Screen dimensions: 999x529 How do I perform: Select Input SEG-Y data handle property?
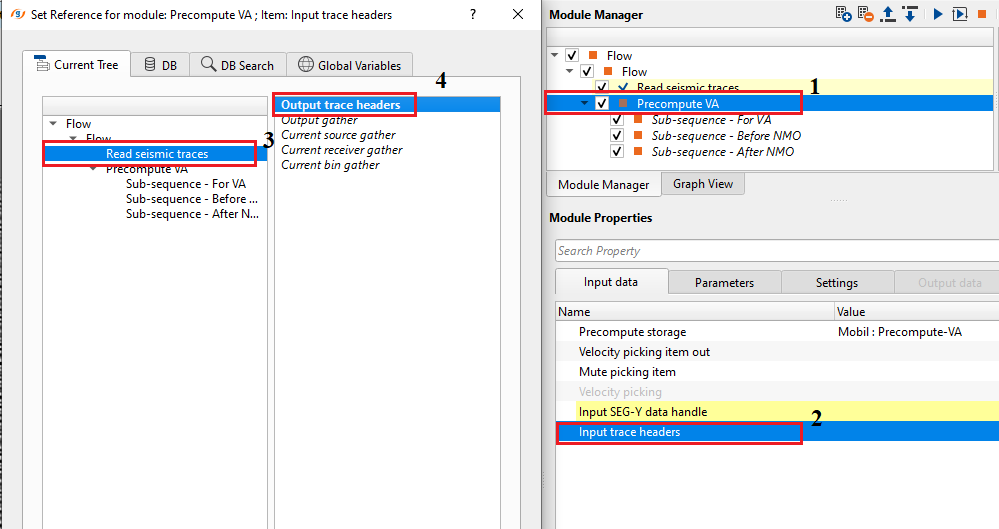coord(643,412)
